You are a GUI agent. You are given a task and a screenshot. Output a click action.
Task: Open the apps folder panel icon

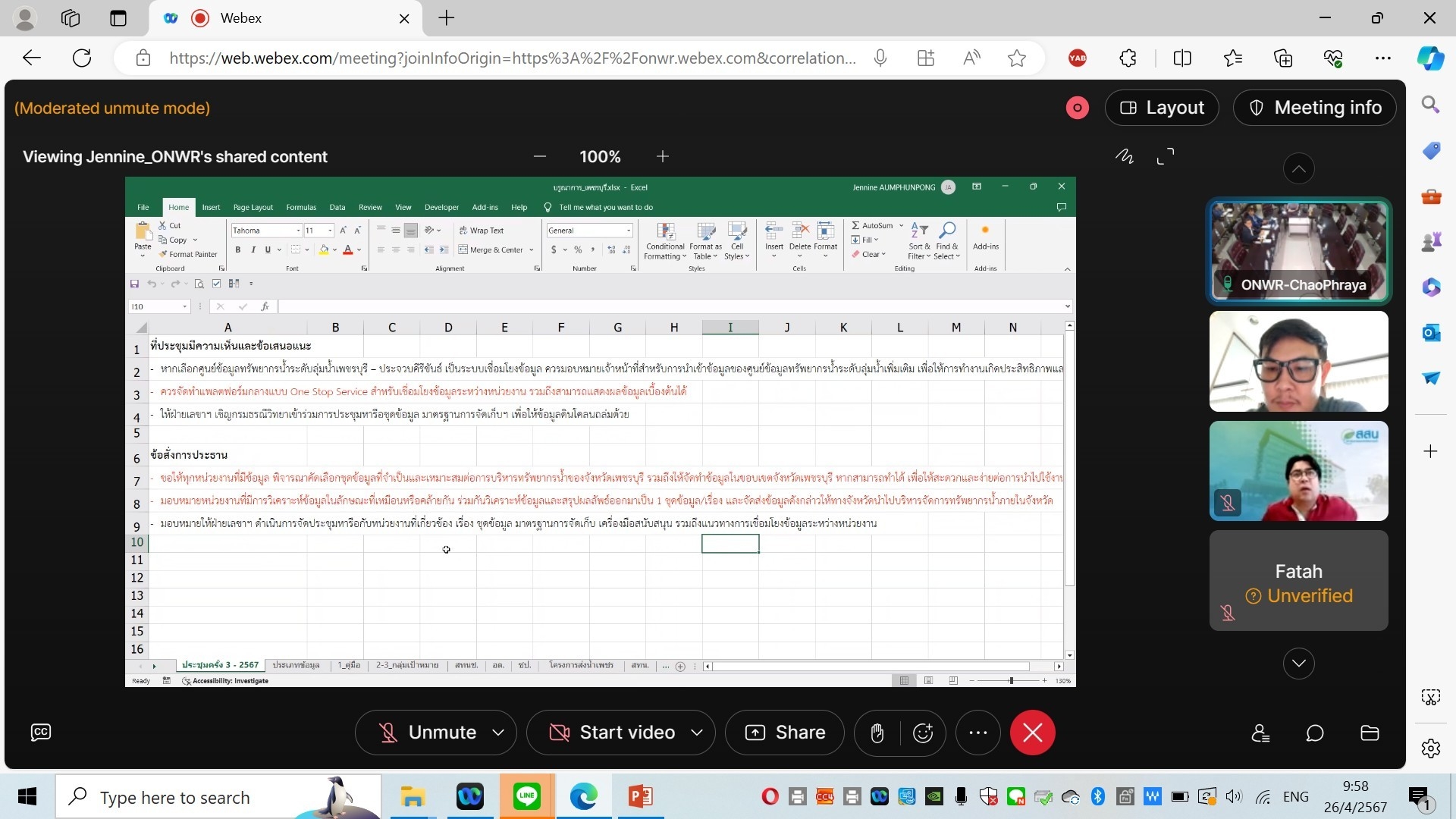coord(1370,733)
